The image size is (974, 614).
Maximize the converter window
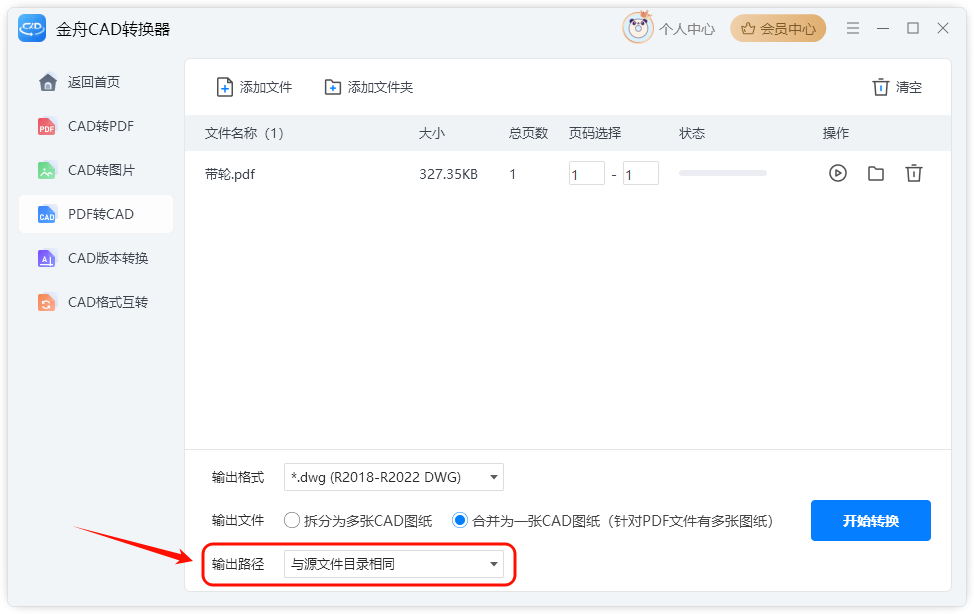point(913,28)
